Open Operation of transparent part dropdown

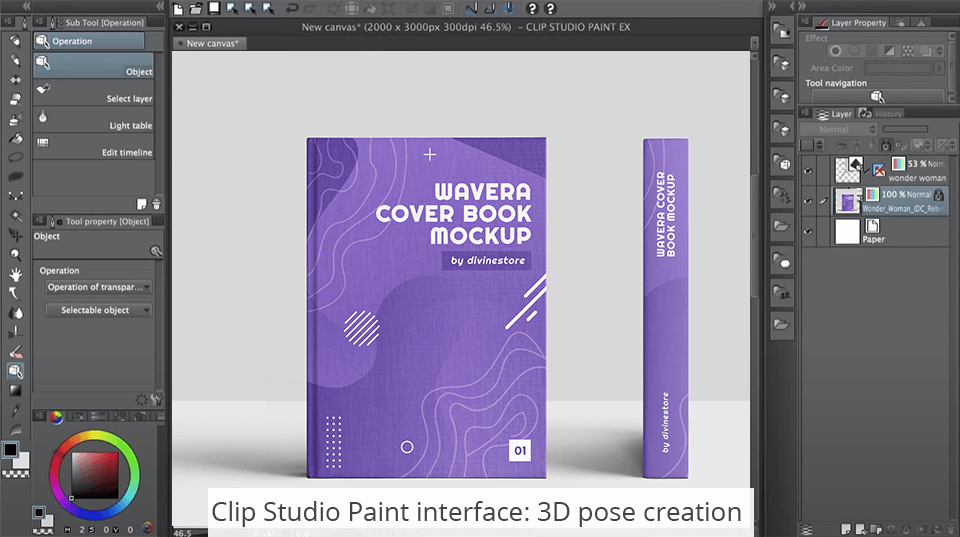point(99,287)
